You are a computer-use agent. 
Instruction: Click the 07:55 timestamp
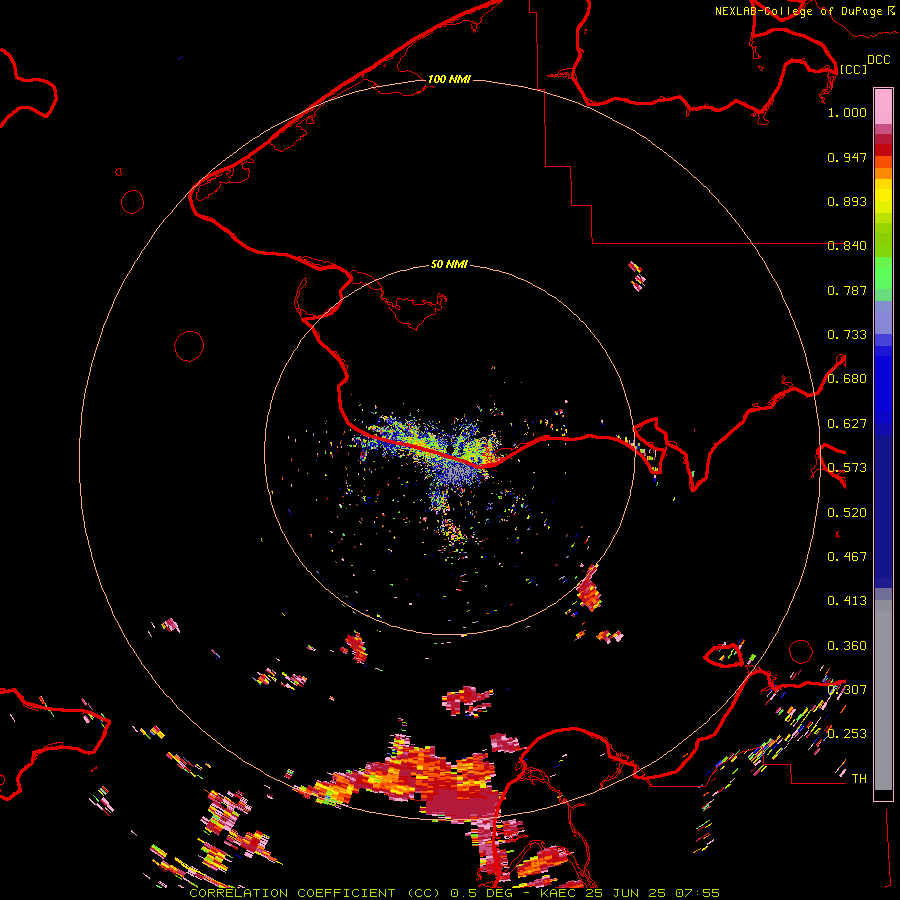pyautogui.click(x=697, y=893)
